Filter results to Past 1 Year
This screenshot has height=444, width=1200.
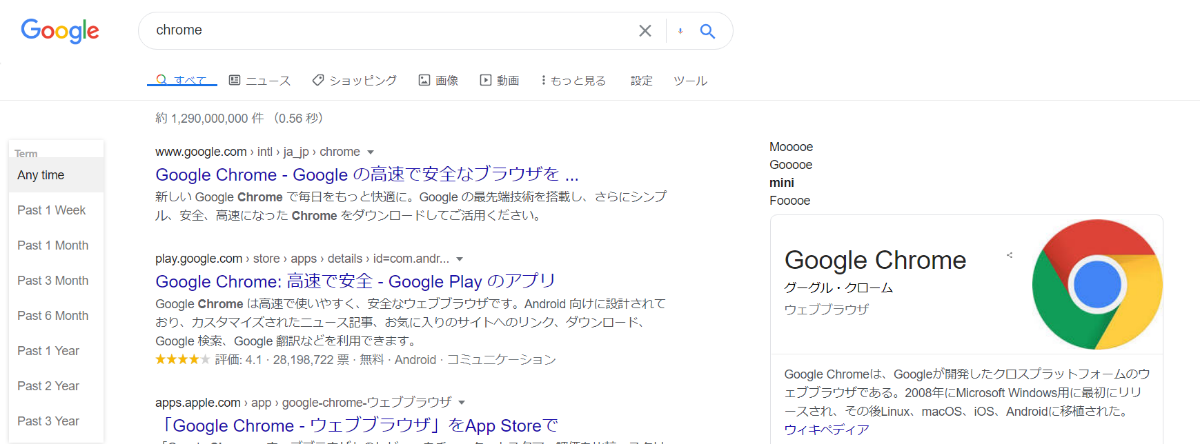coord(56,350)
